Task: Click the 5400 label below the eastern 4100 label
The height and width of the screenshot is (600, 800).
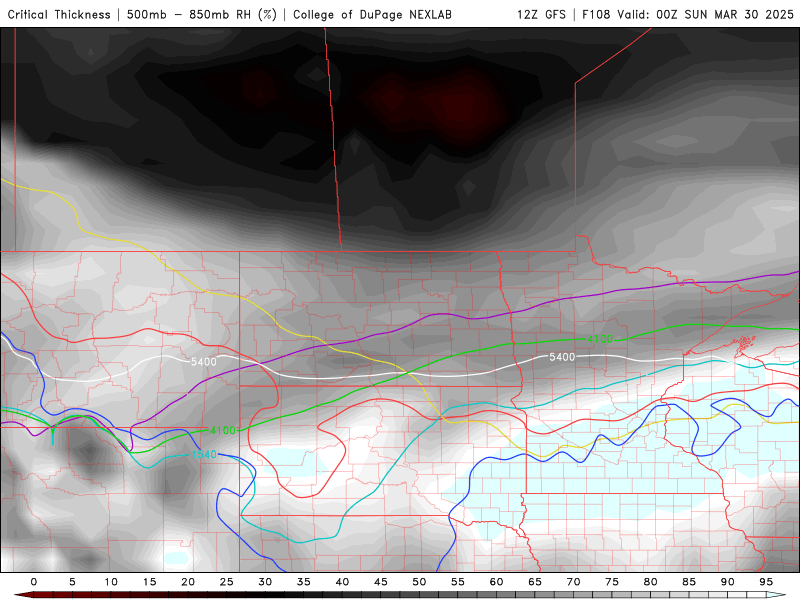Action: [562, 357]
